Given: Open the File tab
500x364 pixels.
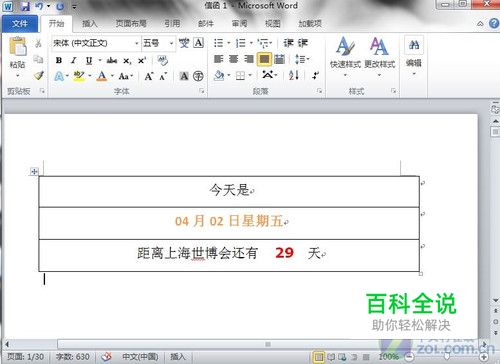Looking at the screenshot, I should [x=20, y=24].
